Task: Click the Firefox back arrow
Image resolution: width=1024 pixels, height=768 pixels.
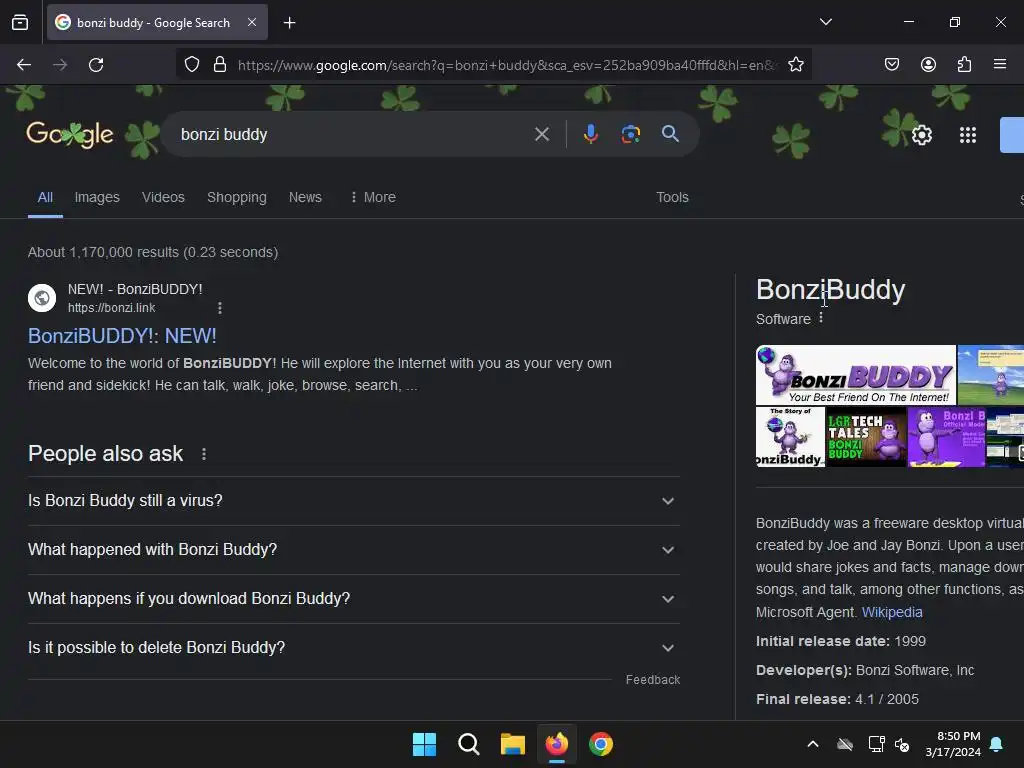Action: pyautogui.click(x=24, y=65)
